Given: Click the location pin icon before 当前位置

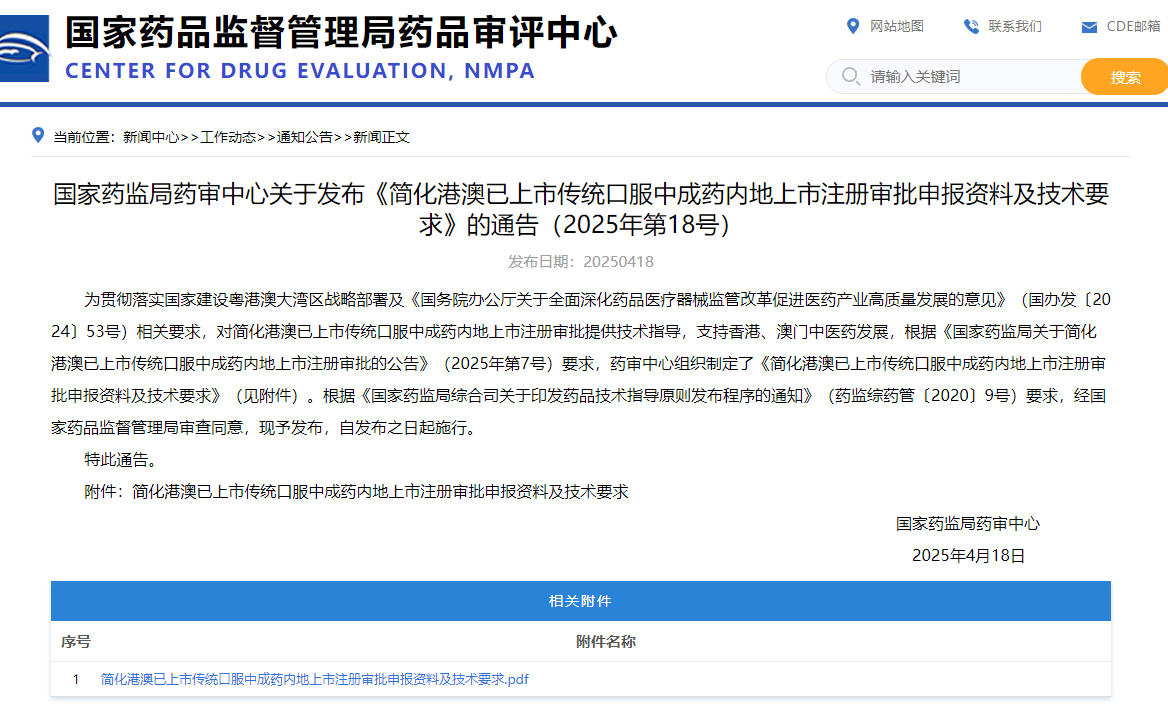Looking at the screenshot, I should click(x=38, y=136).
